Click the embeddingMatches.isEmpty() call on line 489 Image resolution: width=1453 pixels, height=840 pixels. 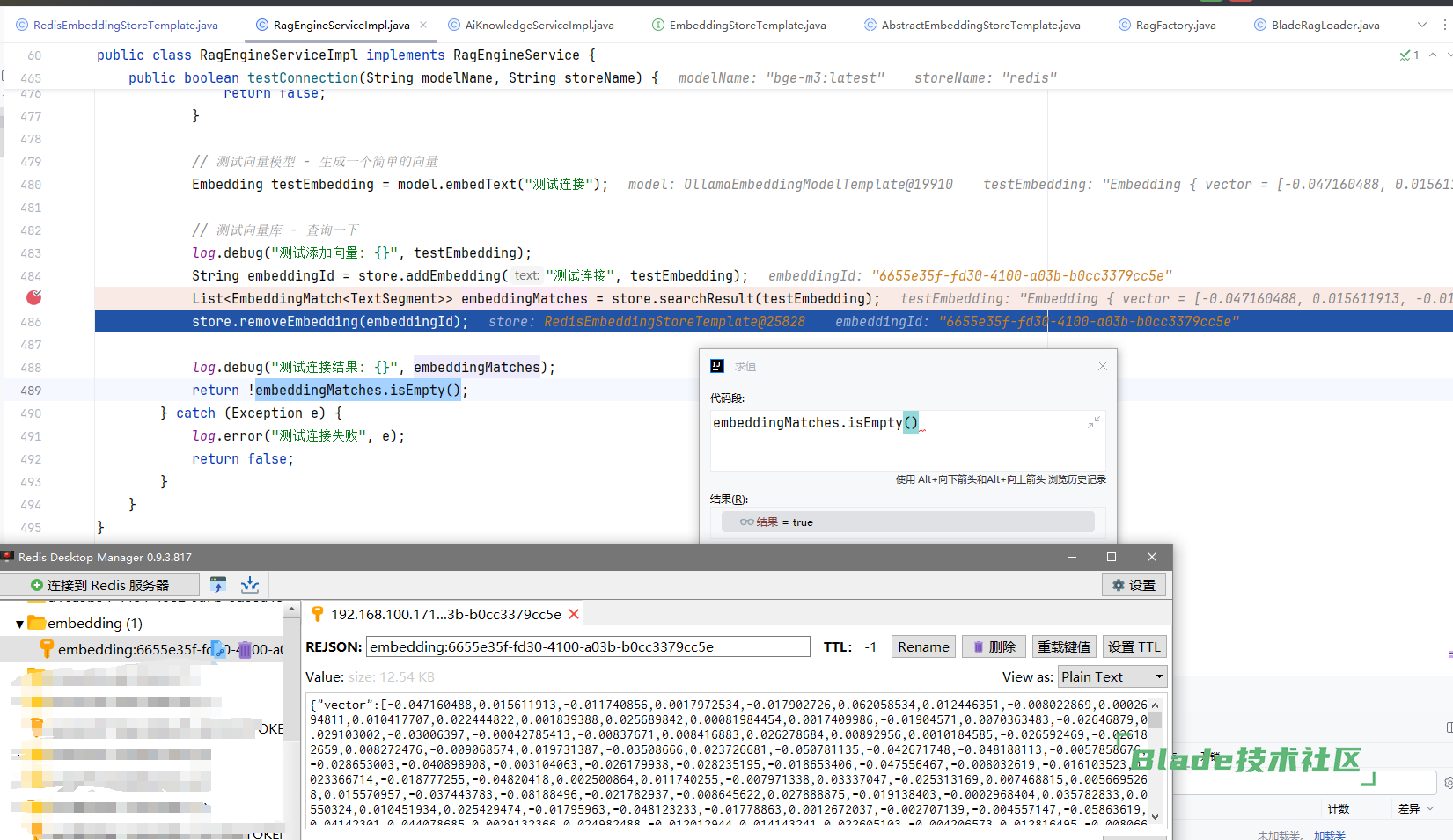coord(358,391)
